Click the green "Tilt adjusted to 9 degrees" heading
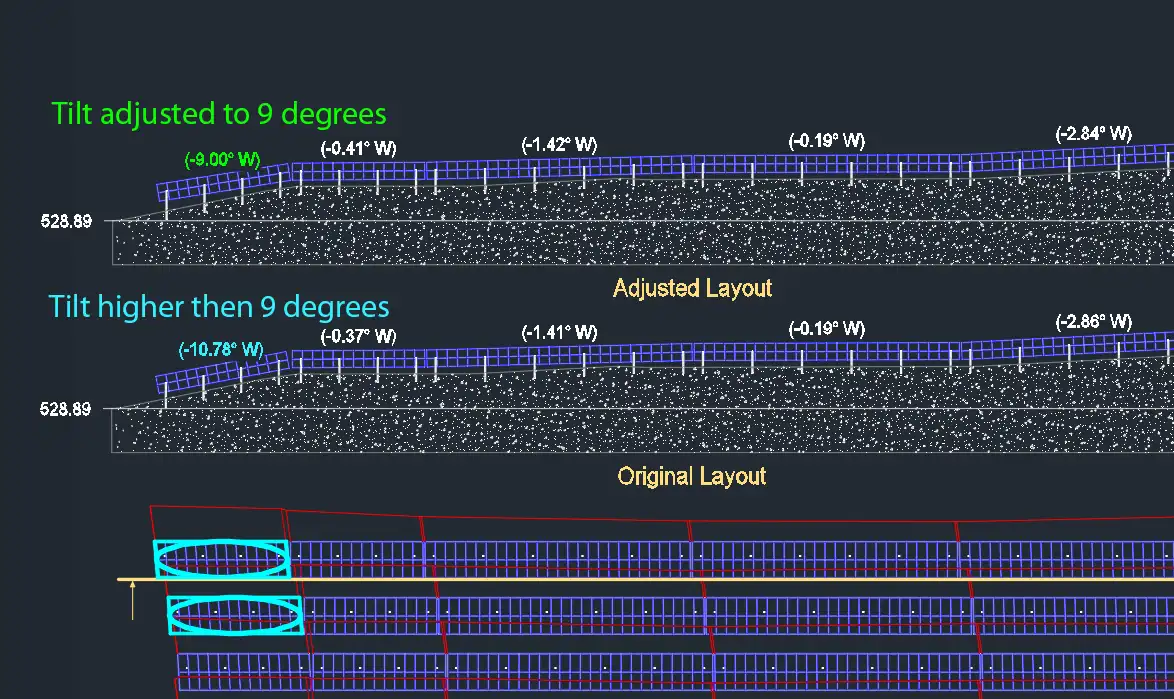Viewport: 1174px width, 699px height. point(219,113)
